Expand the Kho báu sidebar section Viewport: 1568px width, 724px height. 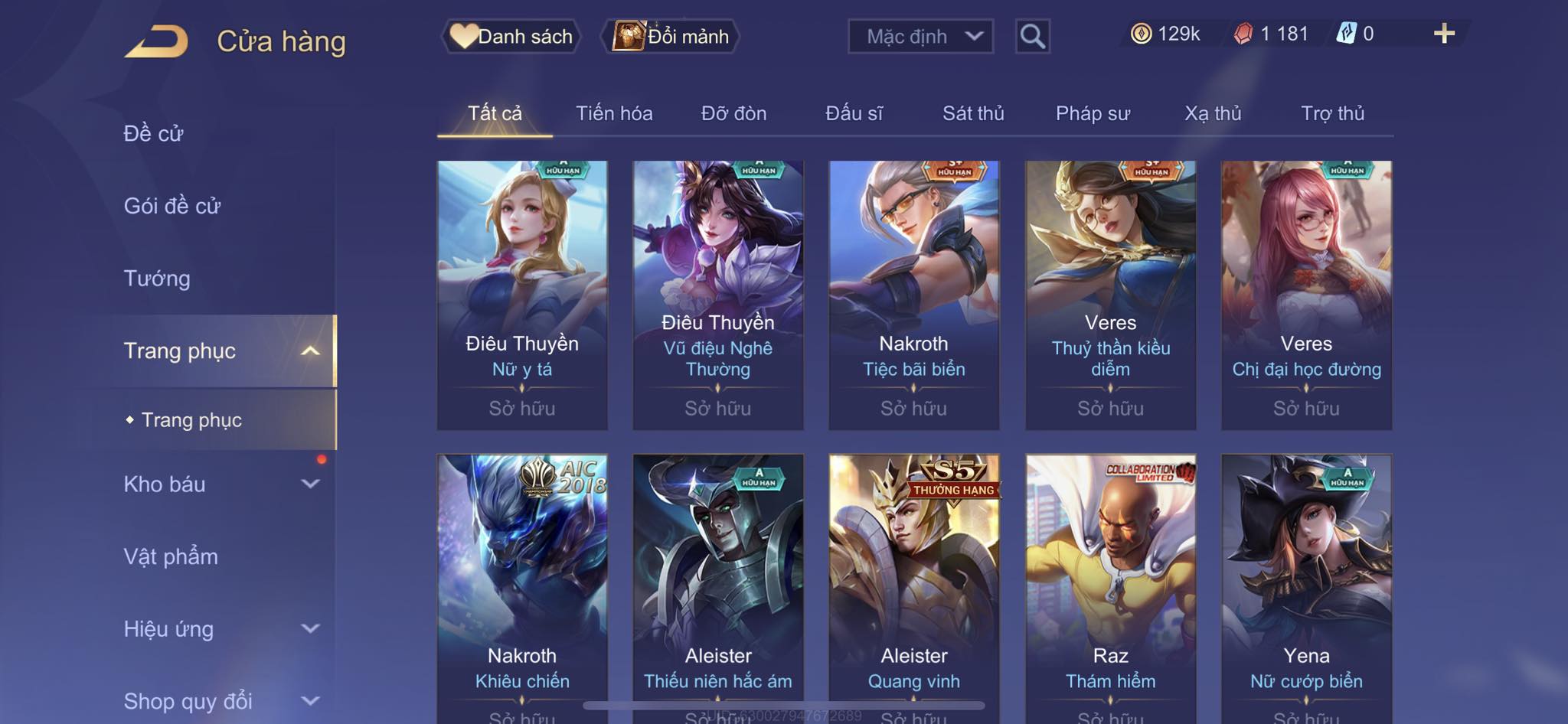coord(310,484)
